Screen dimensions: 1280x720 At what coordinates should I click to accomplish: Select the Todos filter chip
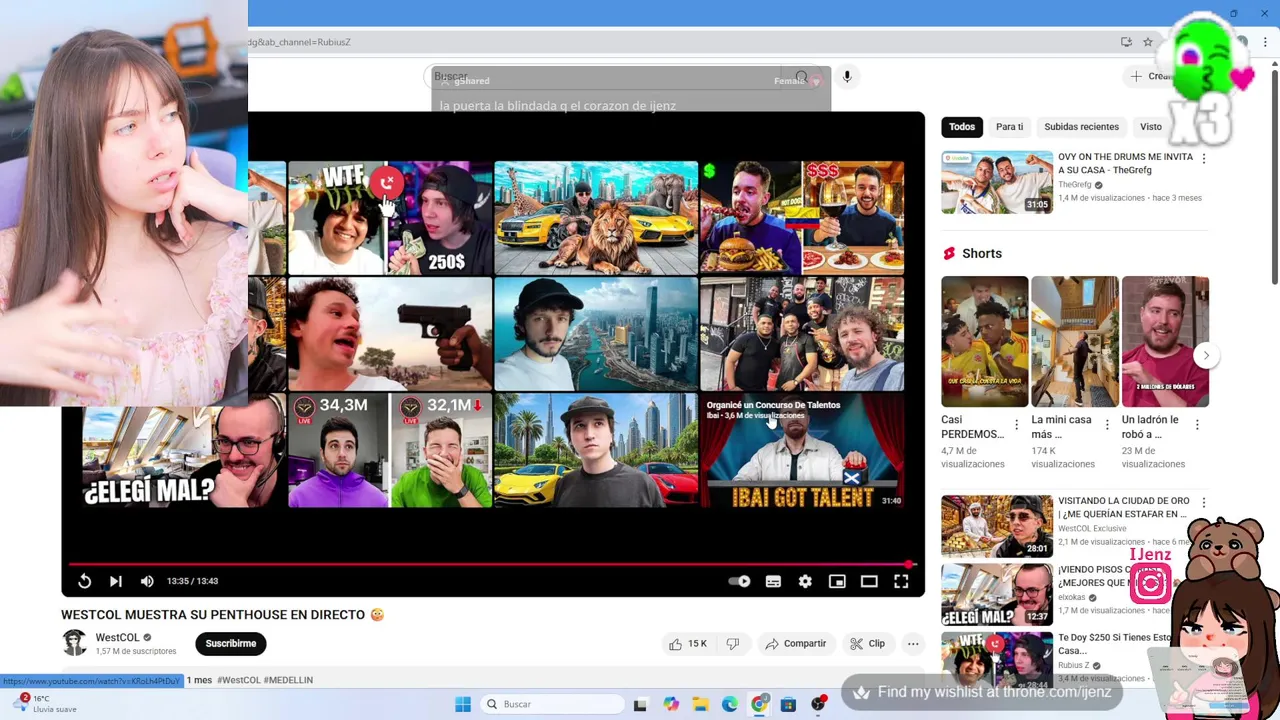pos(962,127)
